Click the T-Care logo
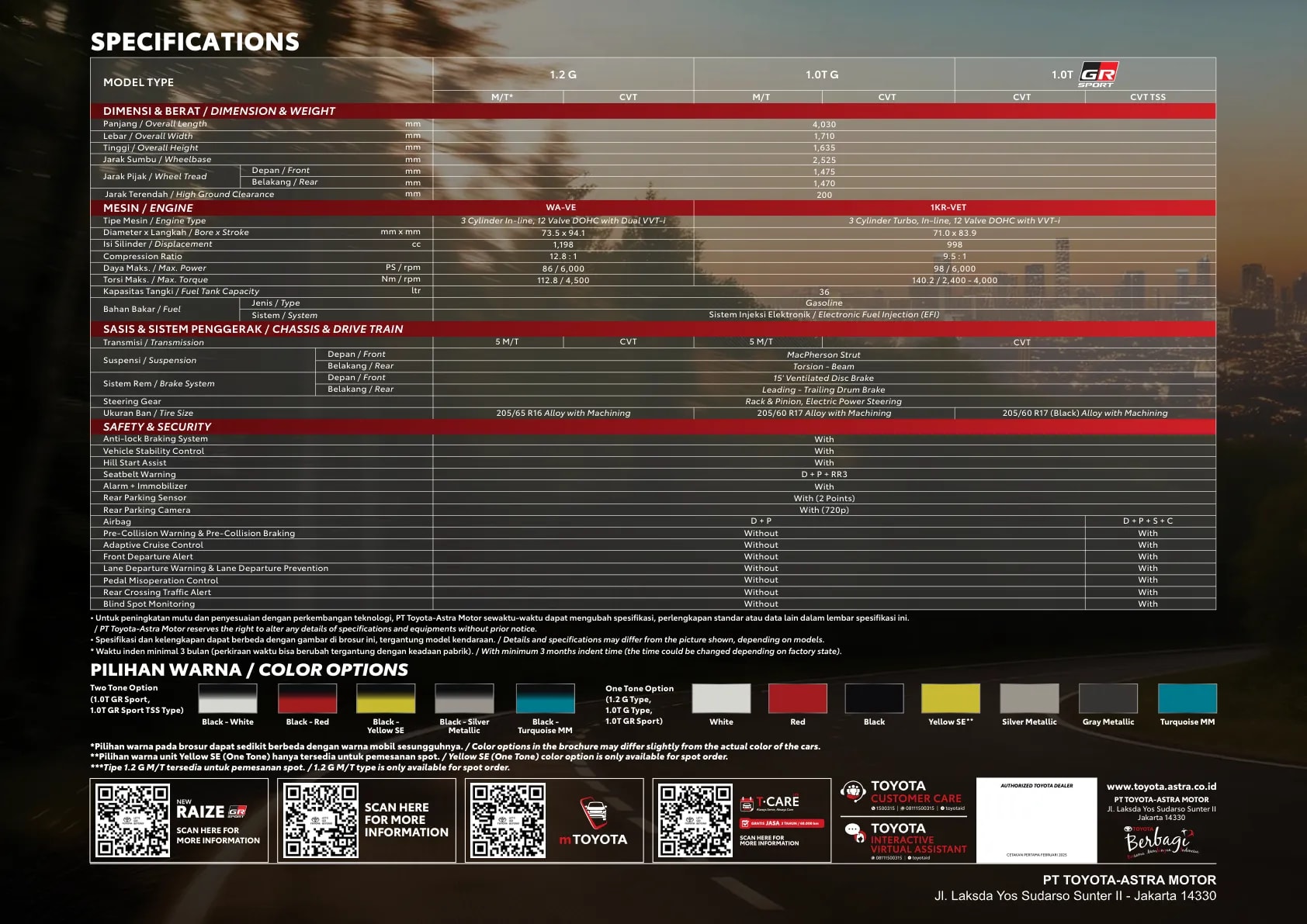Viewport: 1307px width, 924px height. 769,802
